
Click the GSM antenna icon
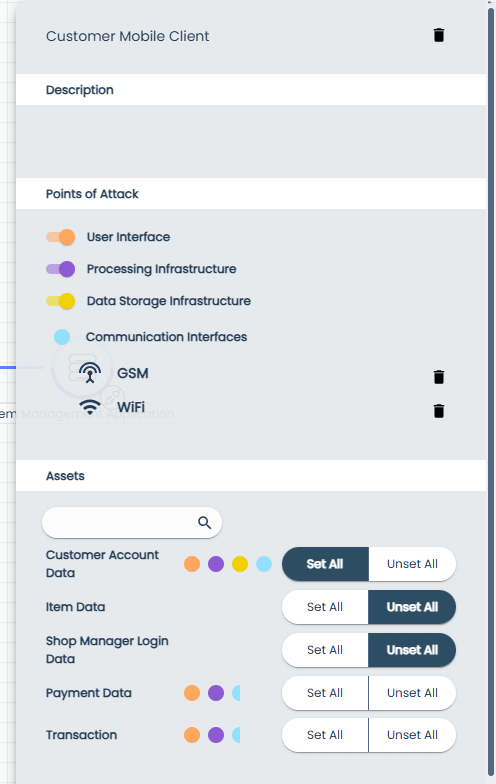click(90, 373)
